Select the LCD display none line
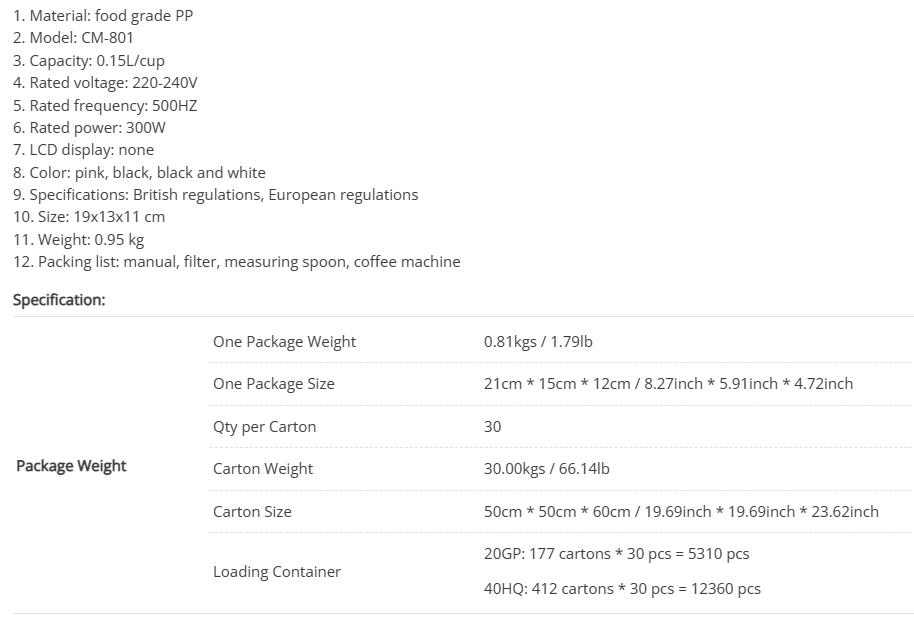This screenshot has height=618, width=914. (83, 150)
